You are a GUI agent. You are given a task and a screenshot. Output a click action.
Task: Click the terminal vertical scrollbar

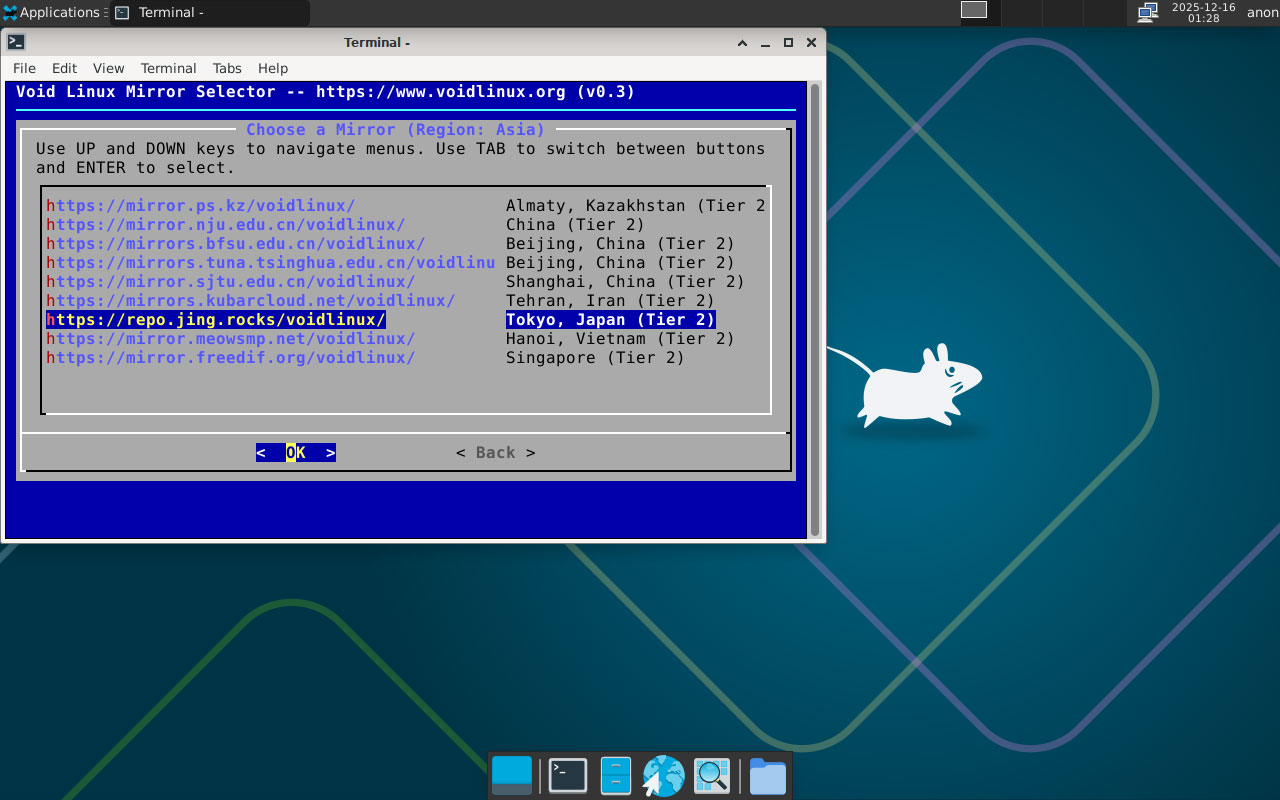click(x=815, y=310)
